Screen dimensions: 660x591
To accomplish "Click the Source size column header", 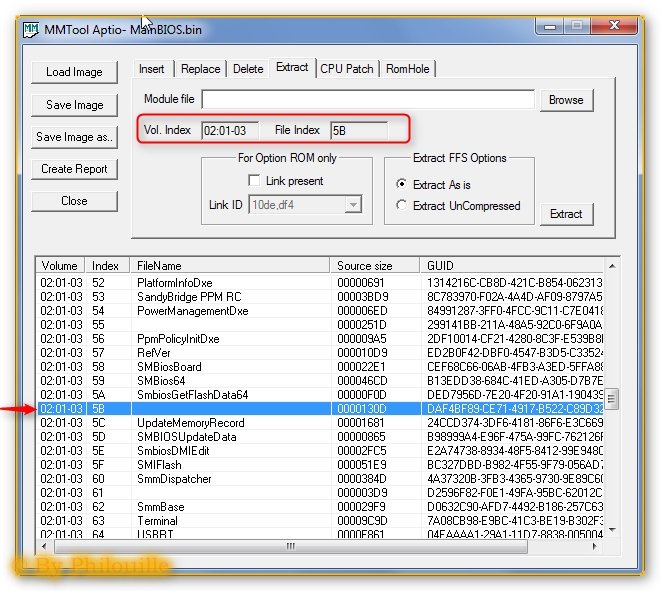I will click(374, 266).
